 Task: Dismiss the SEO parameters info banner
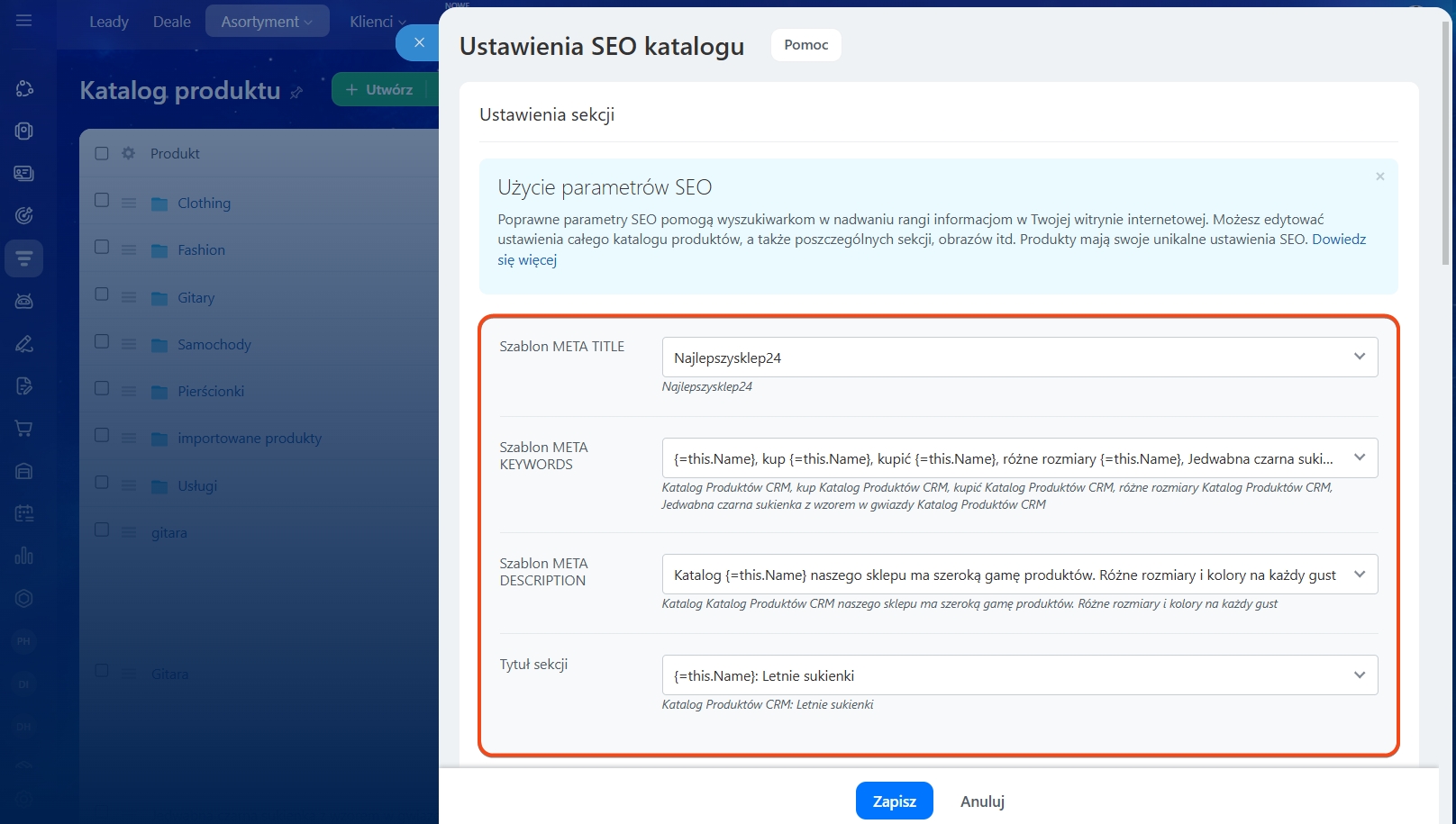pos(1379,177)
